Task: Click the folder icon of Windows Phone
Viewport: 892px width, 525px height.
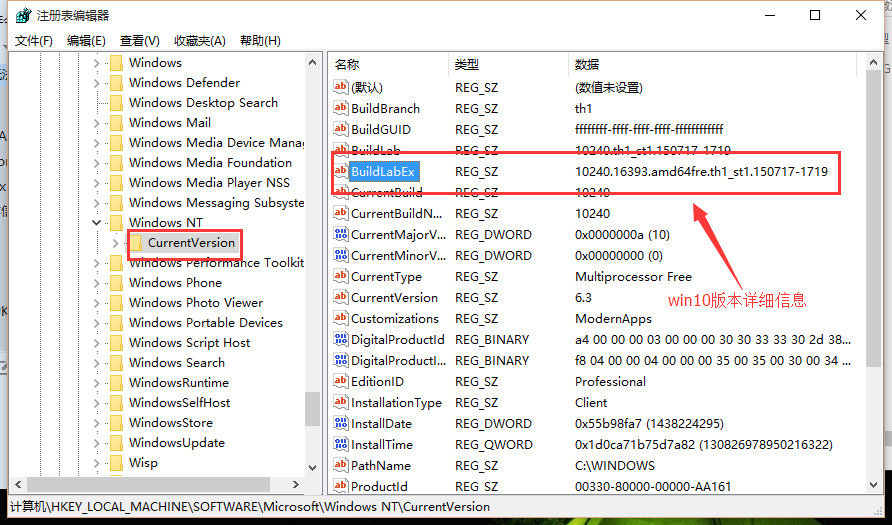Action: 116,283
